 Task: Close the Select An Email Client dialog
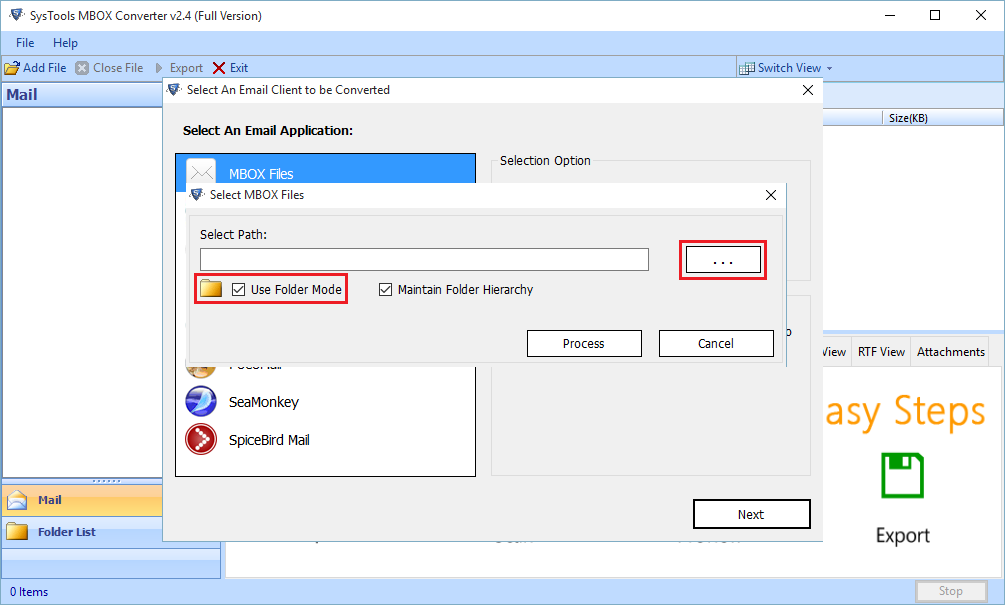[x=808, y=90]
